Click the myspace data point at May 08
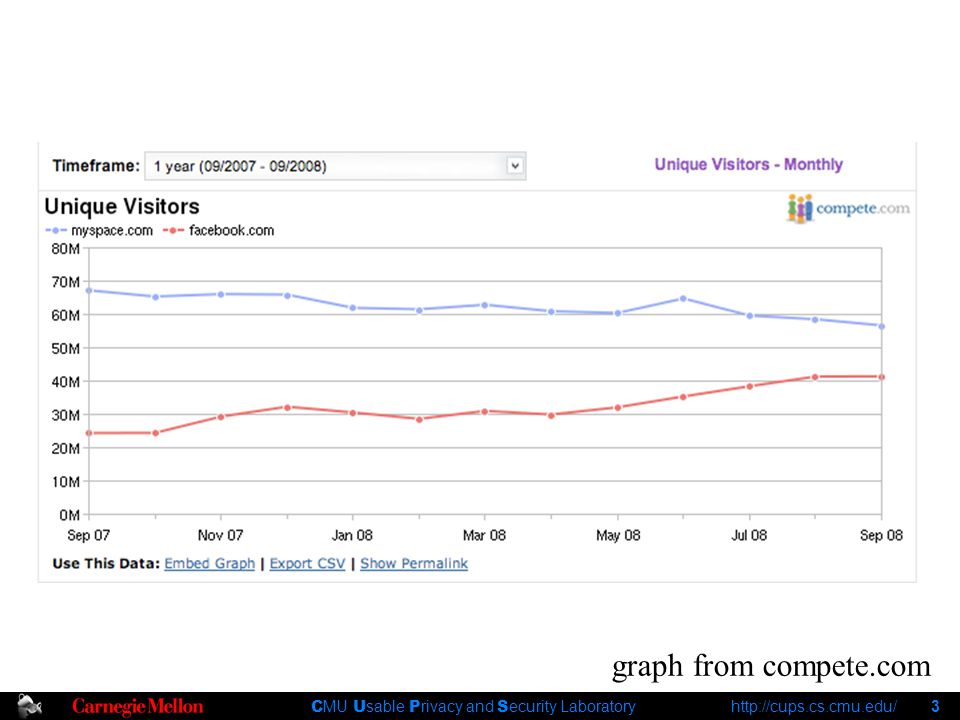The height and width of the screenshot is (720, 960). point(618,313)
